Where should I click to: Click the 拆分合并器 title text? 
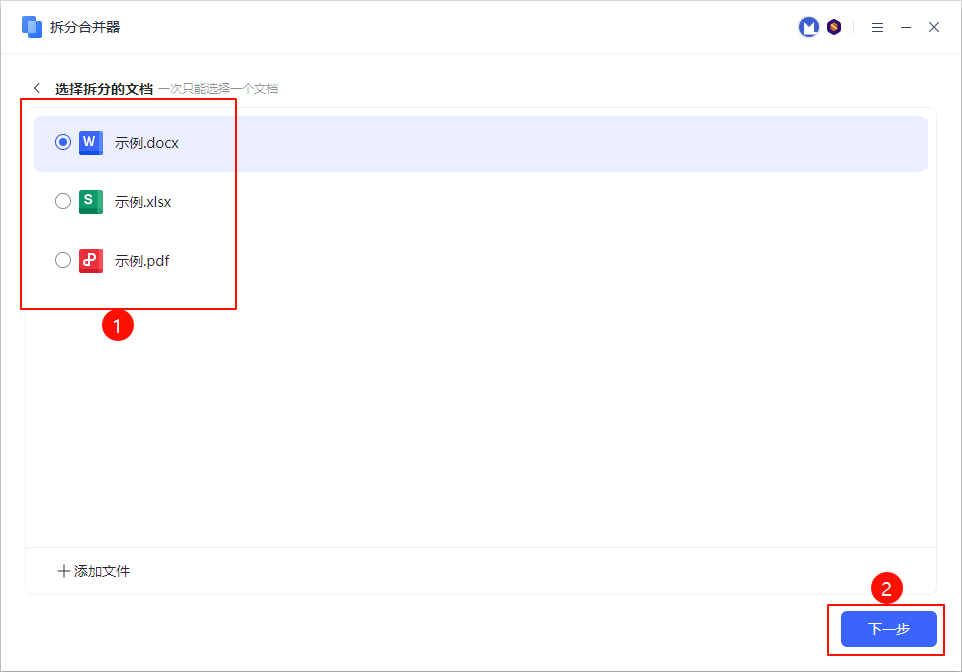(x=85, y=27)
